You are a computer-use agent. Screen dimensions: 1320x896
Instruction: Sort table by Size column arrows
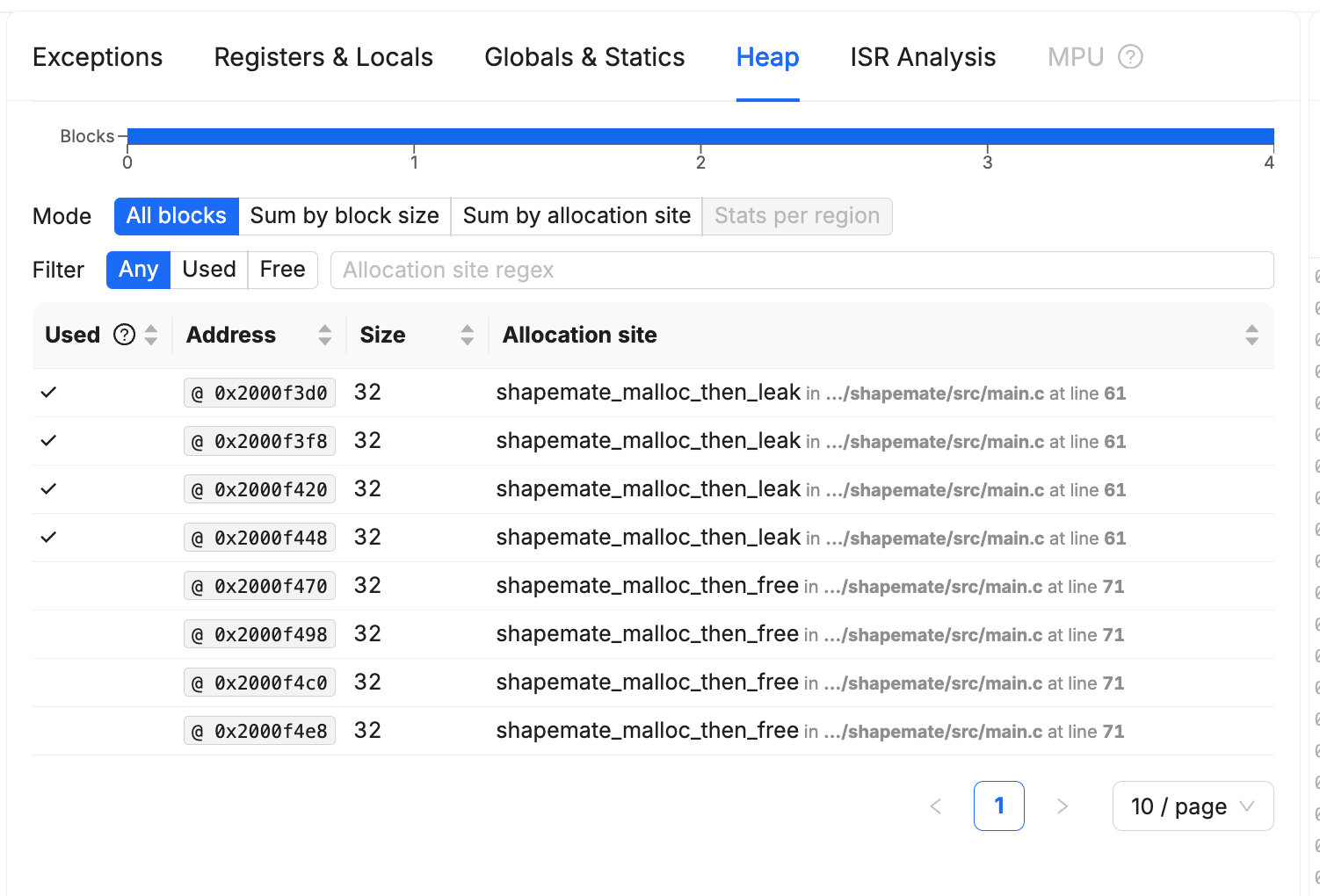(468, 335)
